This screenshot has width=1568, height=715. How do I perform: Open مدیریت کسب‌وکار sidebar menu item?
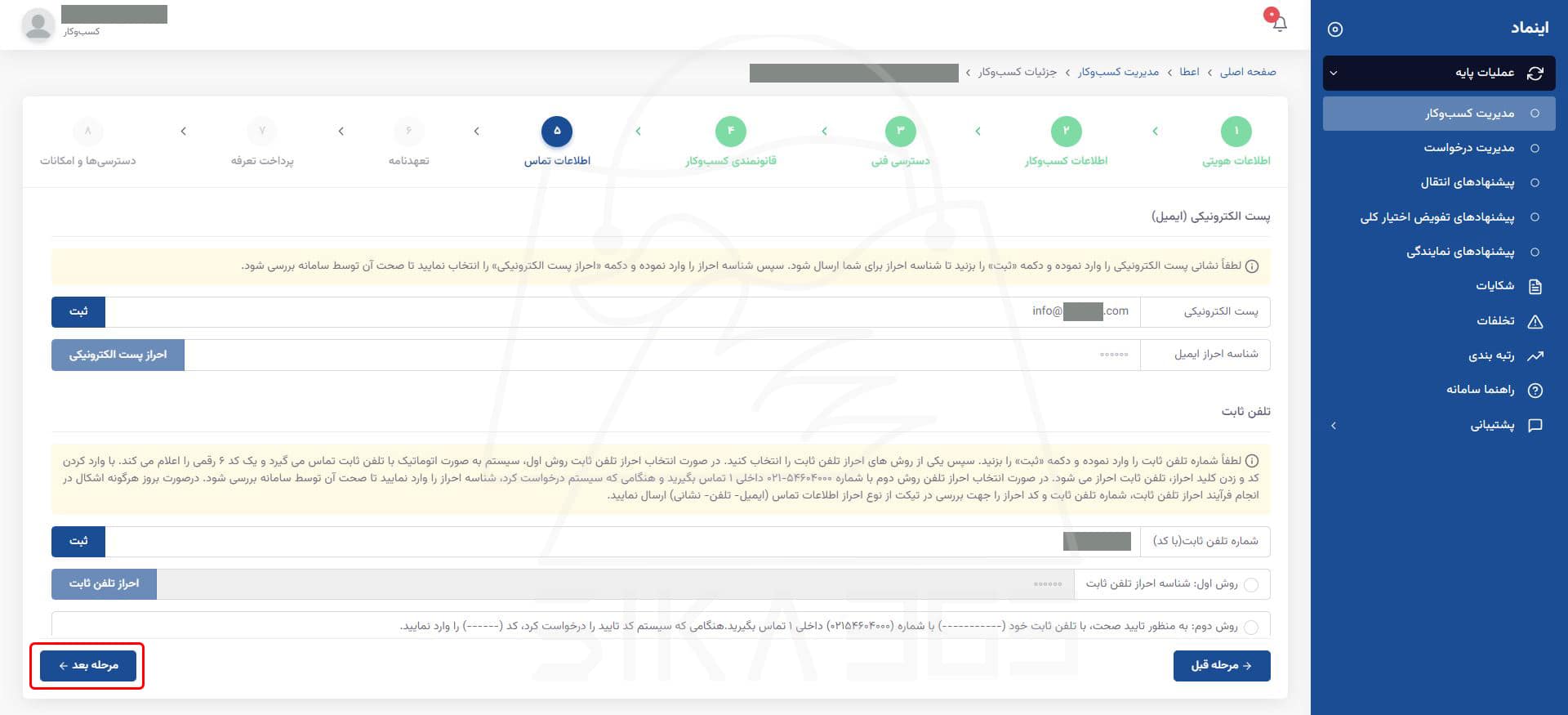[x=1439, y=114]
